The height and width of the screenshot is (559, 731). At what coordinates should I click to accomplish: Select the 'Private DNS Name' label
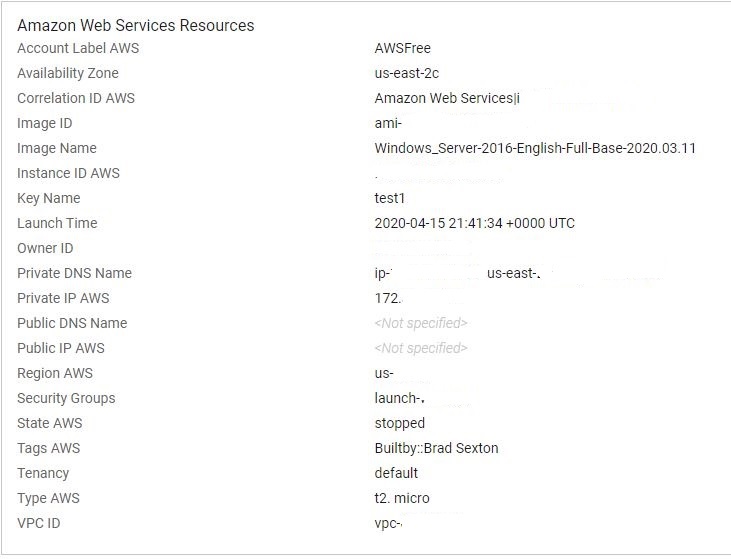tap(74, 273)
